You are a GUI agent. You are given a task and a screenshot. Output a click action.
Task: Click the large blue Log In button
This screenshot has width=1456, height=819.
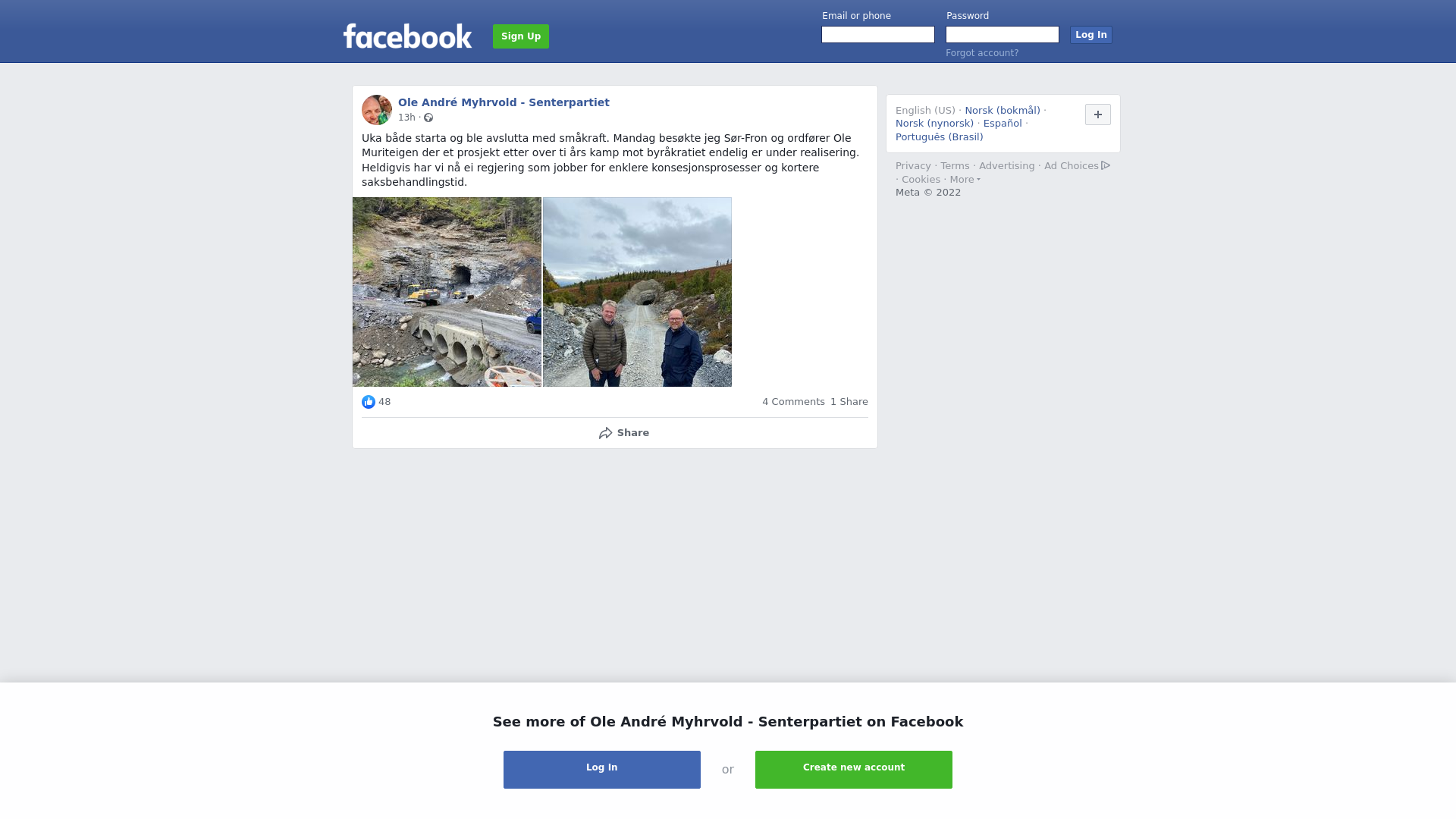click(602, 770)
